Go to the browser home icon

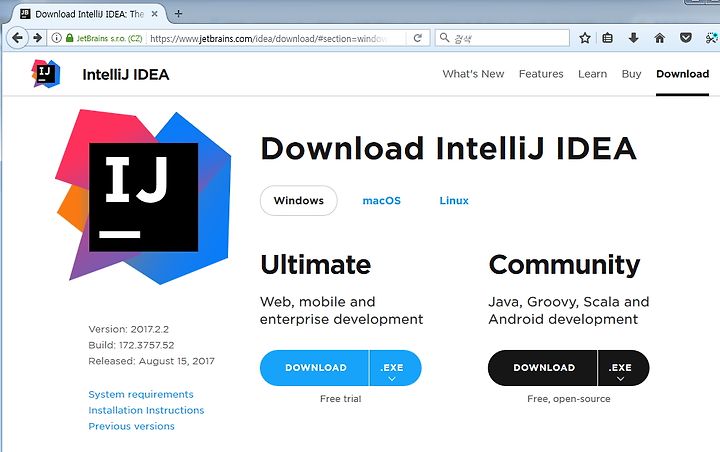tap(659, 38)
